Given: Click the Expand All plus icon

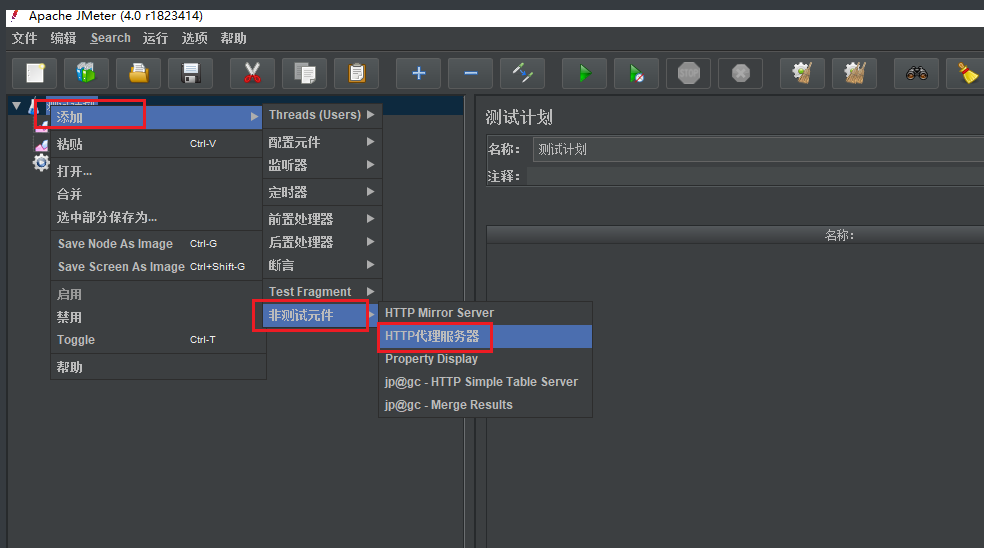Looking at the screenshot, I should point(419,73).
